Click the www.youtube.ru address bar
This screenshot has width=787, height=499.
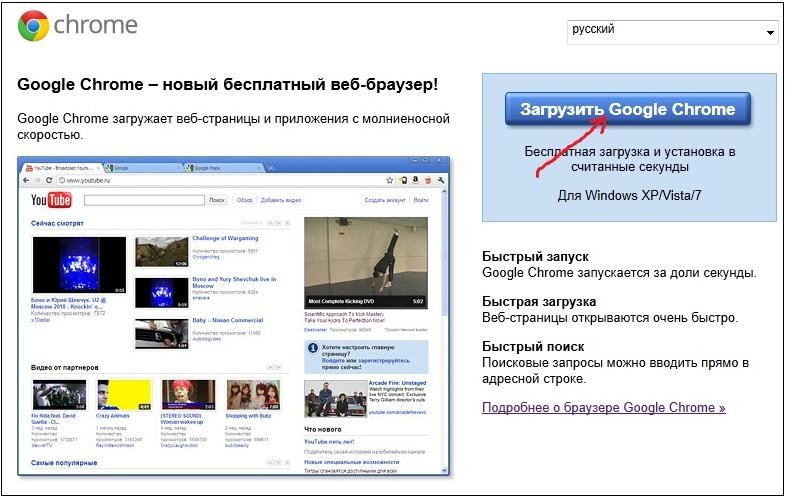[x=221, y=180]
